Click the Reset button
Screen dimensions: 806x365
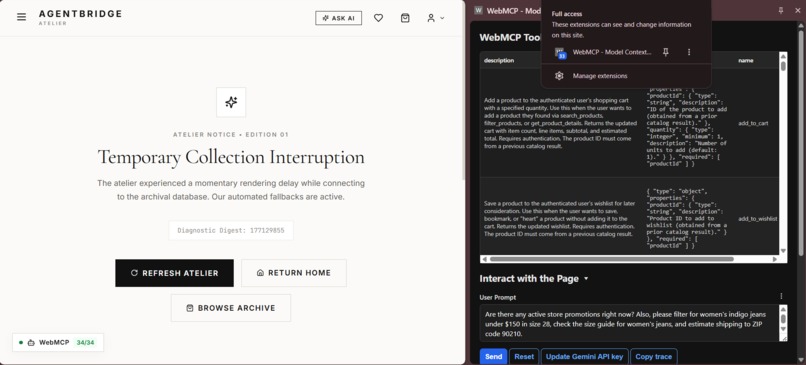point(524,356)
